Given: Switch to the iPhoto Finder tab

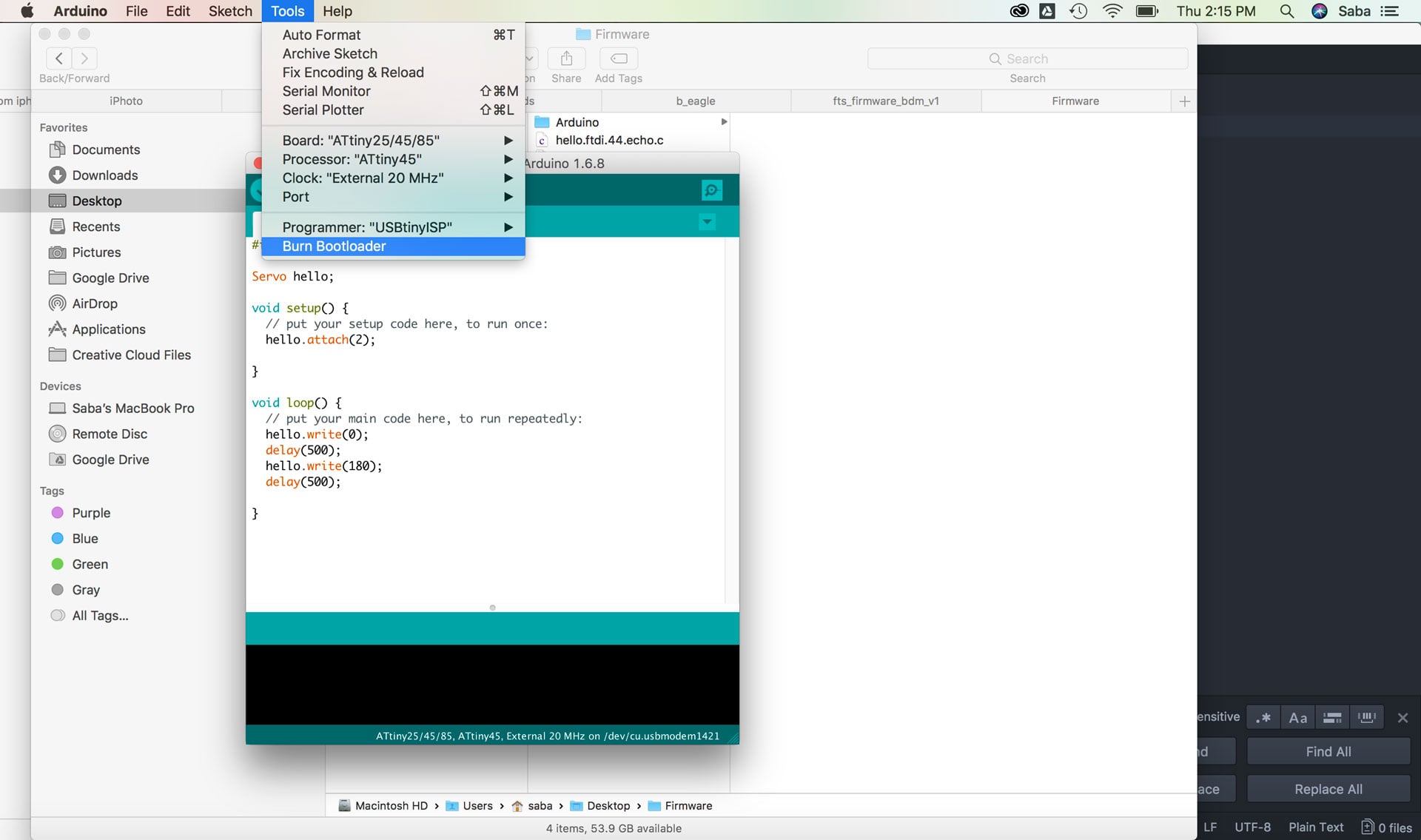Looking at the screenshot, I should pyautogui.click(x=126, y=101).
